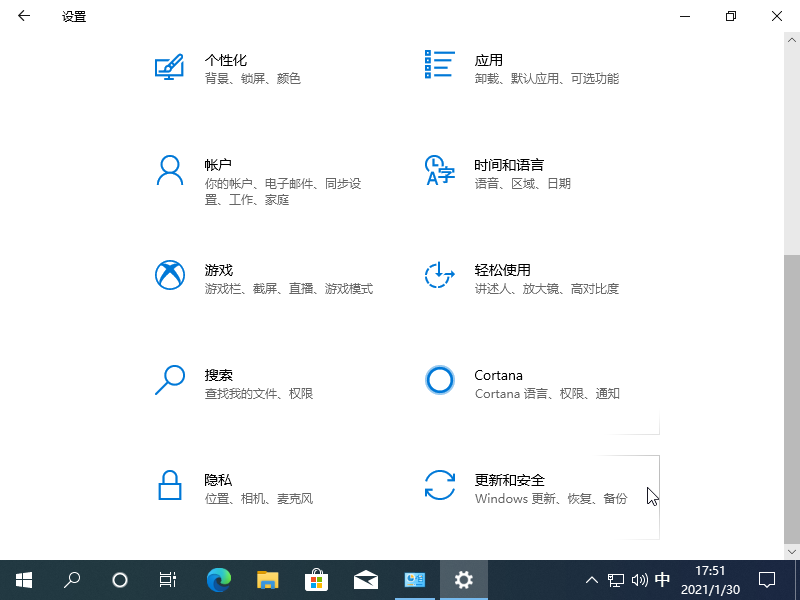800x600 pixels.
Task: Open the 时间和语言 time and language icon
Action: (440, 170)
